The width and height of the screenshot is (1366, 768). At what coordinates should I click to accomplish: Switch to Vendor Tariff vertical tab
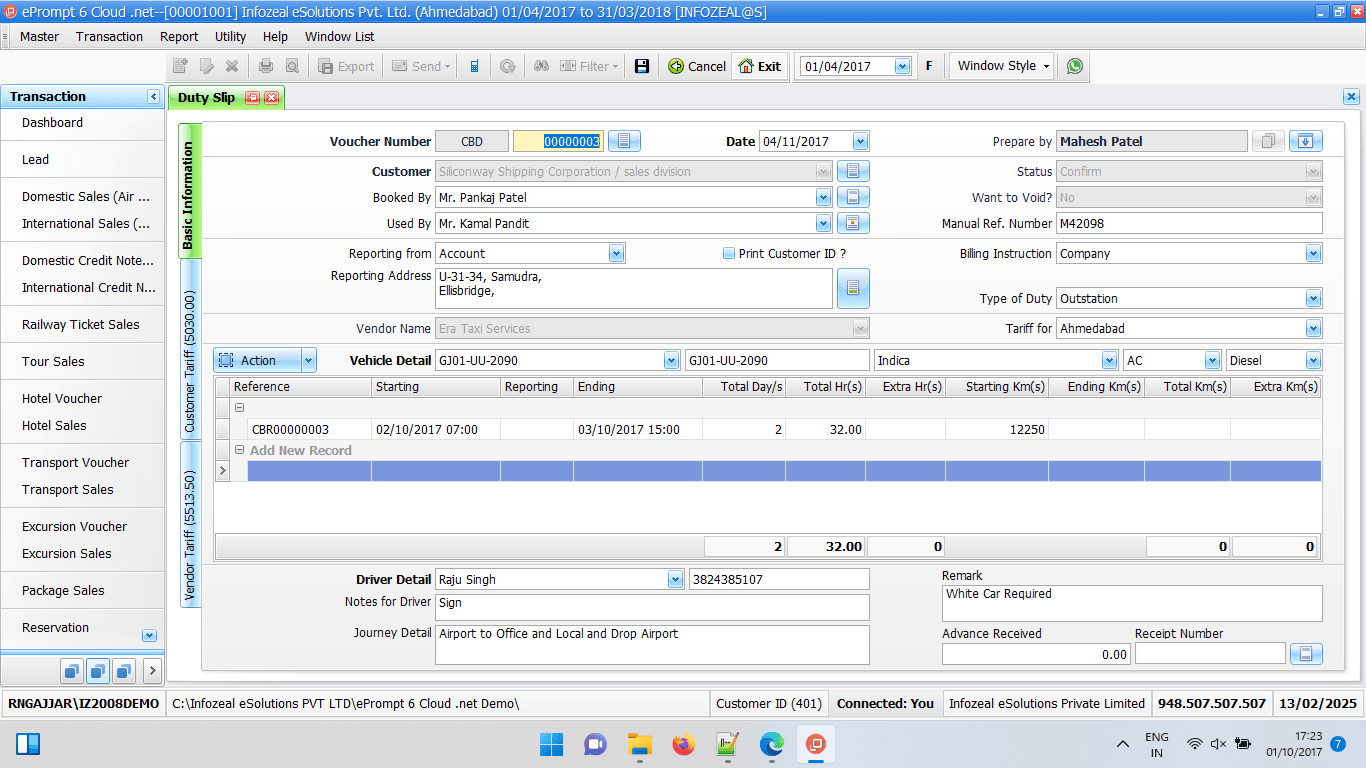point(190,524)
